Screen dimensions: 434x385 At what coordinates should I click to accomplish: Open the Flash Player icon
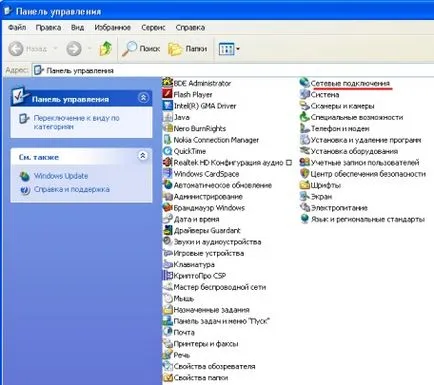click(167, 94)
